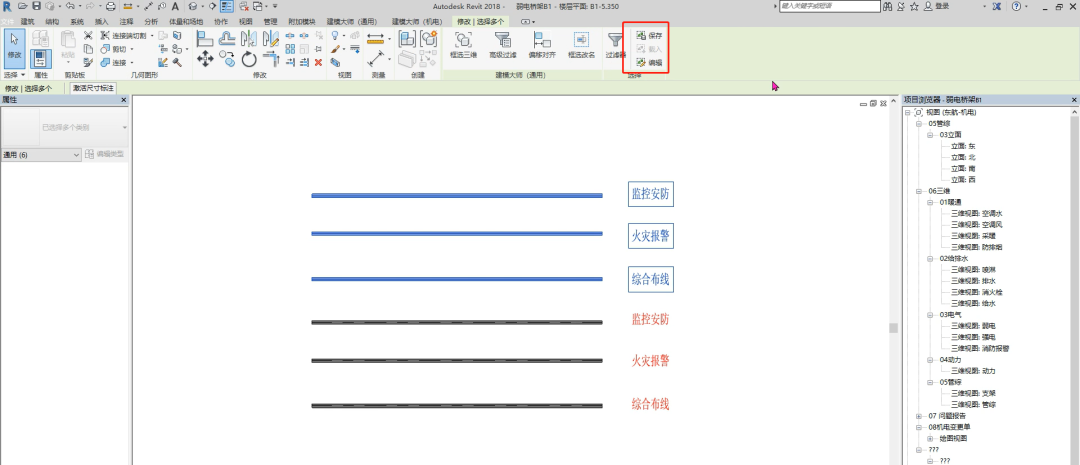Image resolution: width=1080 pixels, height=465 pixels.
Task: Click the star favorites icon
Action: tap(915, 6)
